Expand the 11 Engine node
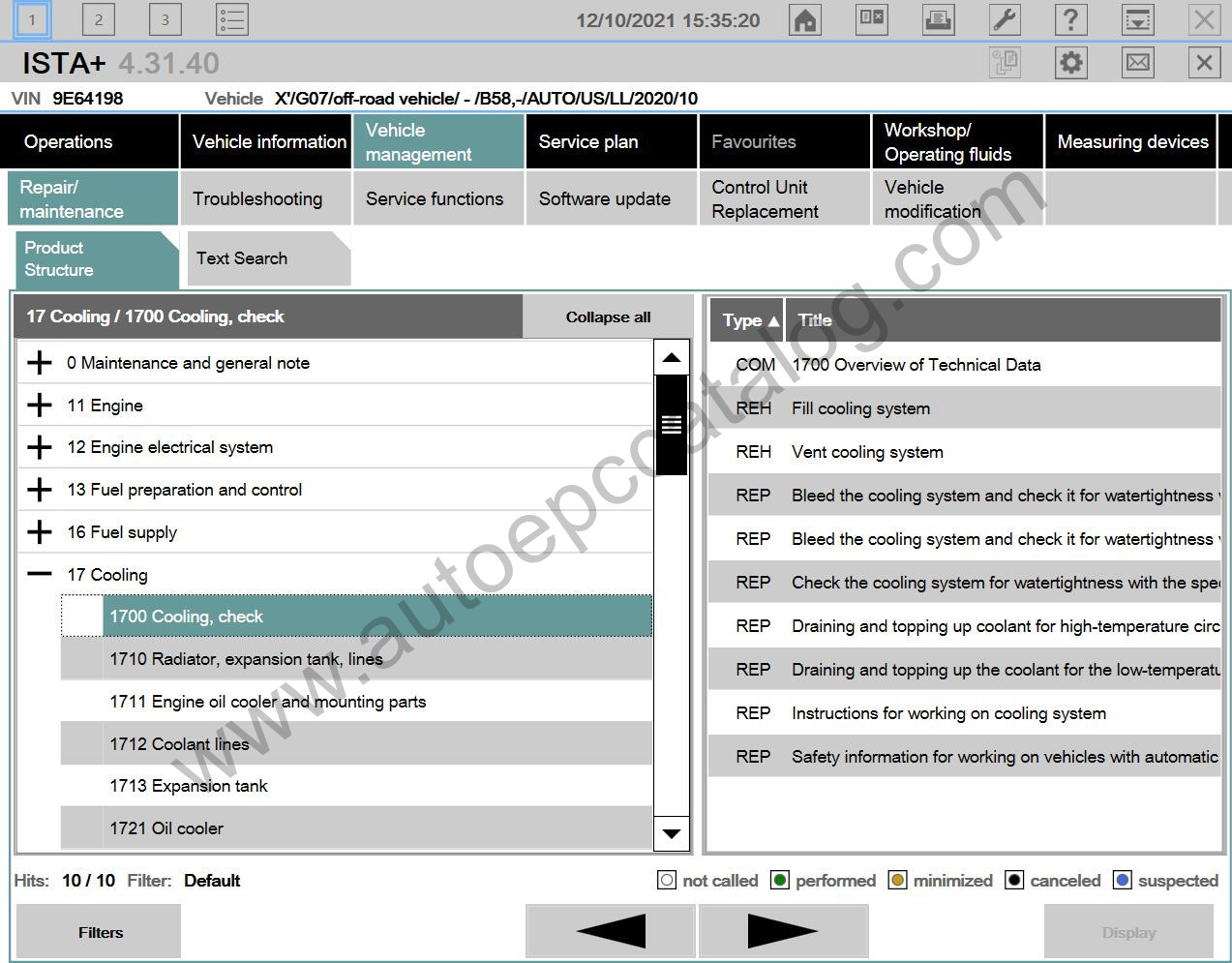 40,406
